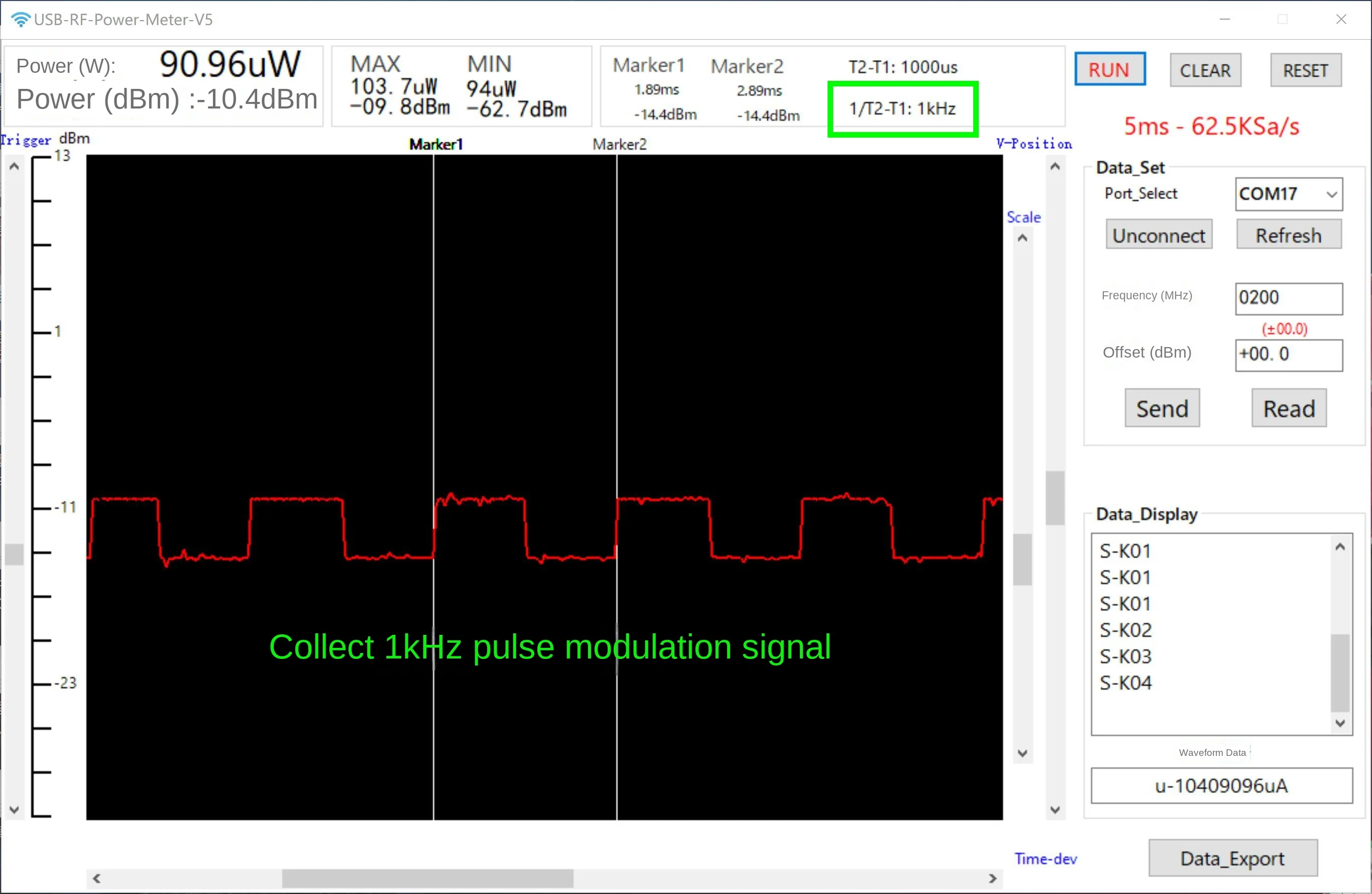Click the Scale slider thumb
Image resolution: width=1372 pixels, height=894 pixels.
pyautogui.click(x=1022, y=559)
